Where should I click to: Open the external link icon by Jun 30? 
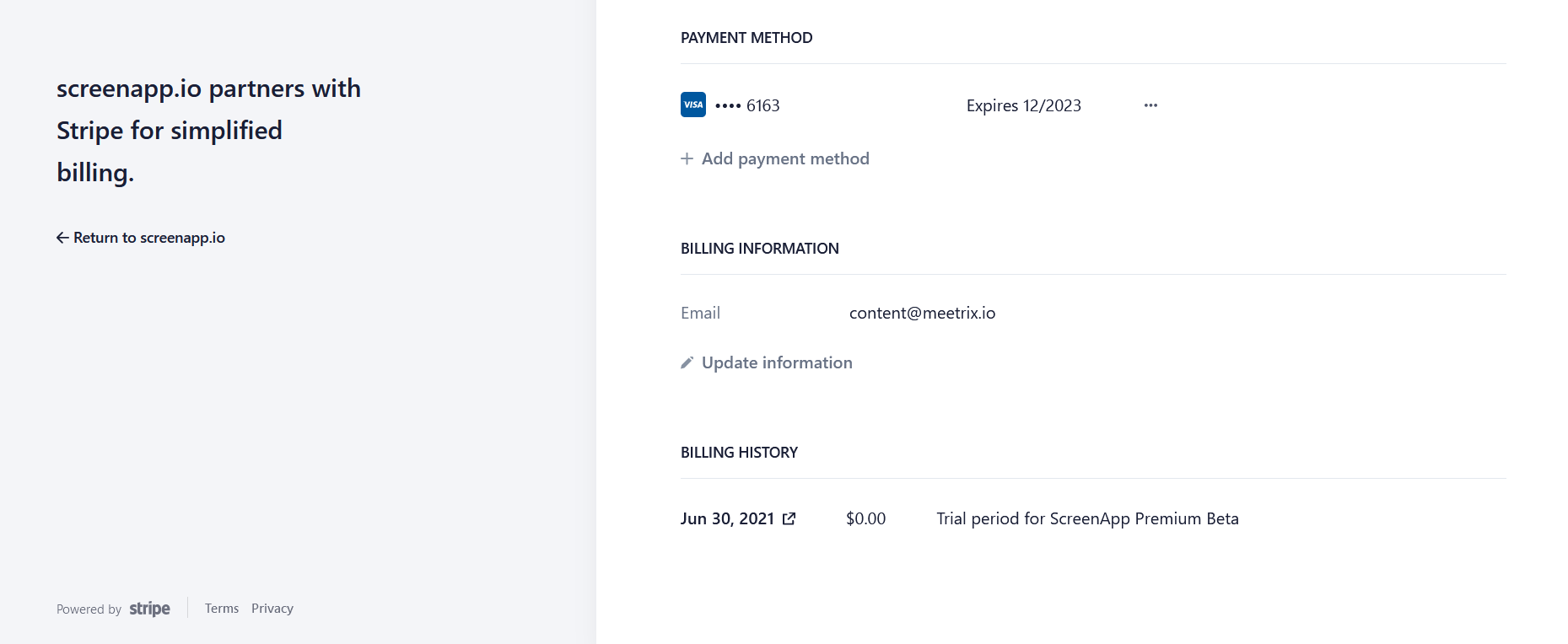tap(789, 518)
